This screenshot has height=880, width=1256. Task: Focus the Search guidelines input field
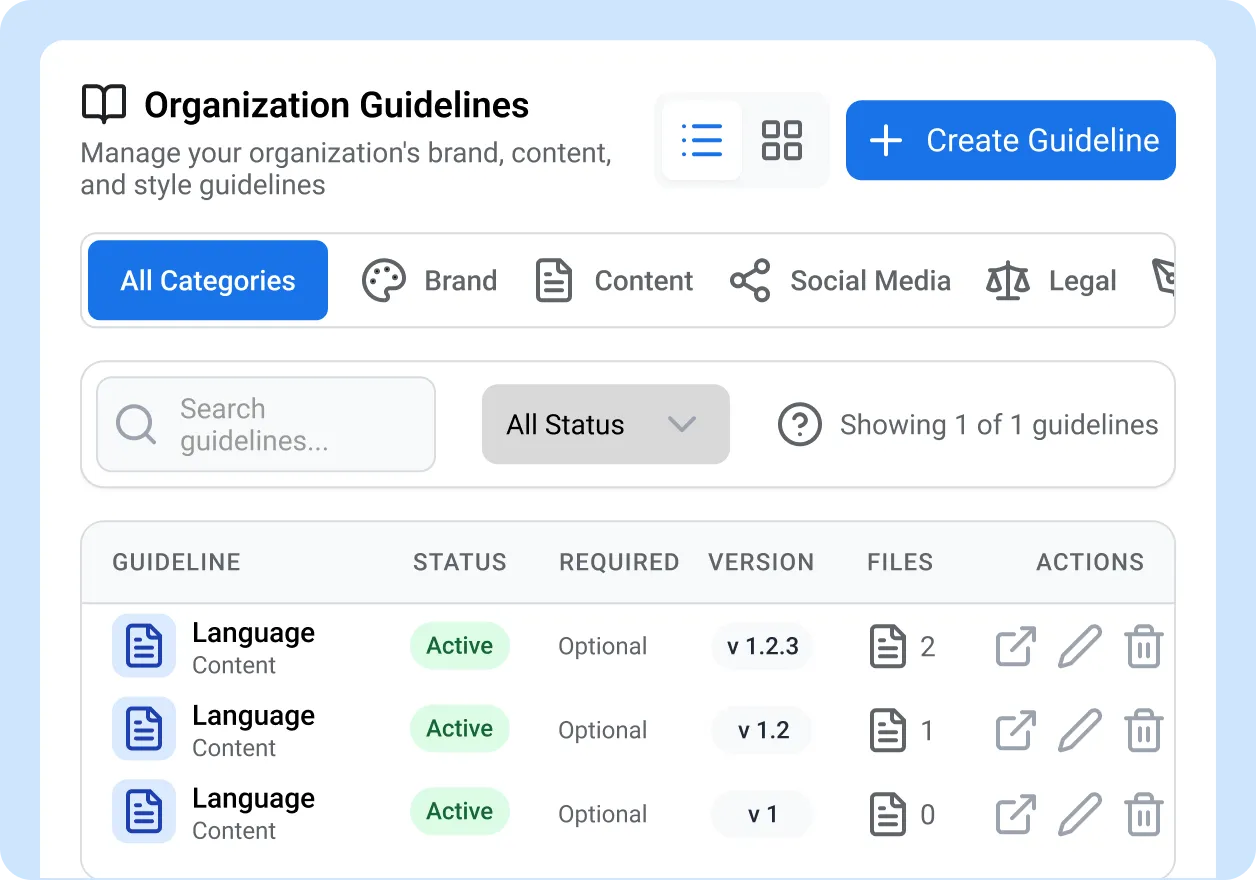coord(266,424)
